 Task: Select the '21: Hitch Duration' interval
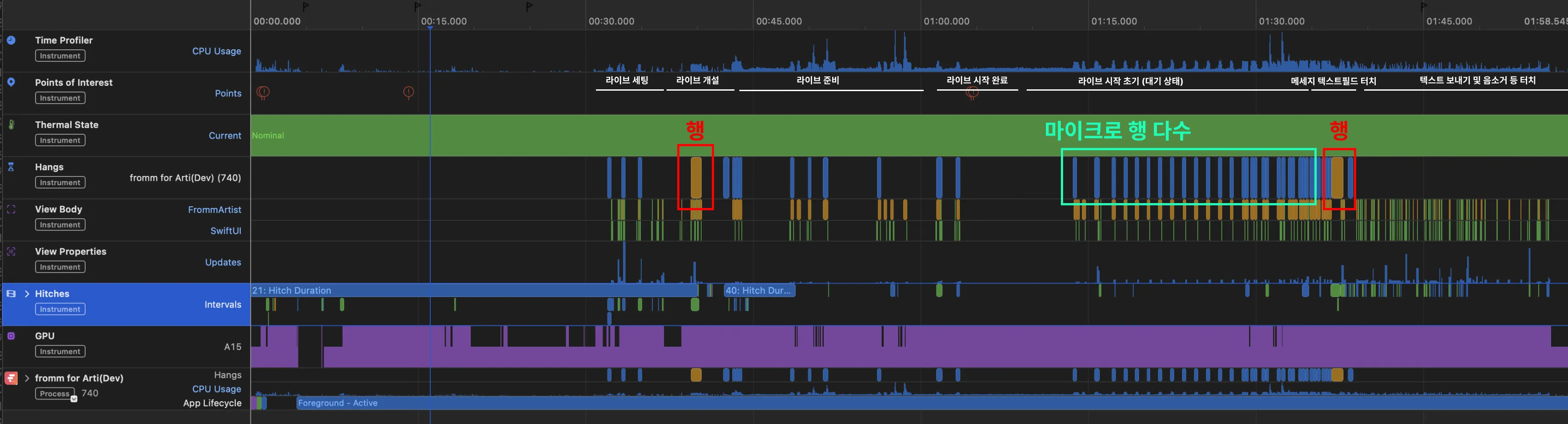coord(474,291)
